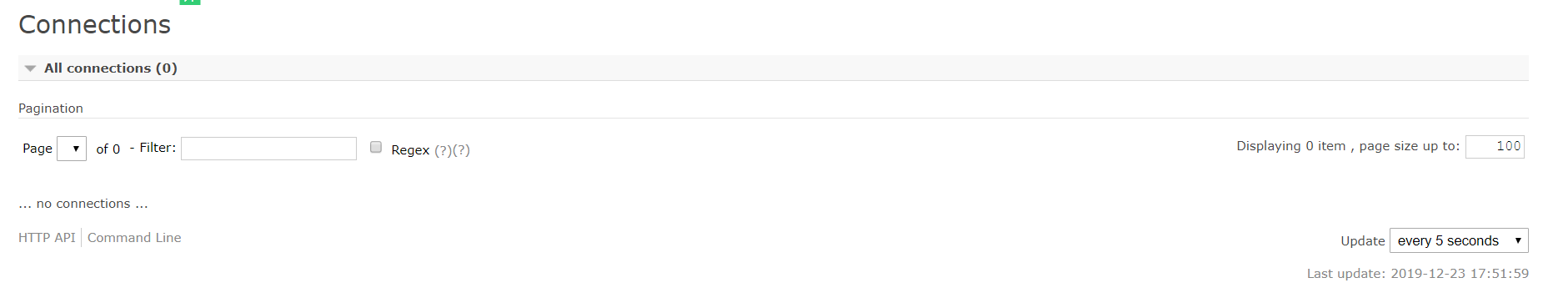The width and height of the screenshot is (1568, 303).
Task: Click the Displaying 0 item text
Action: 1291,146
